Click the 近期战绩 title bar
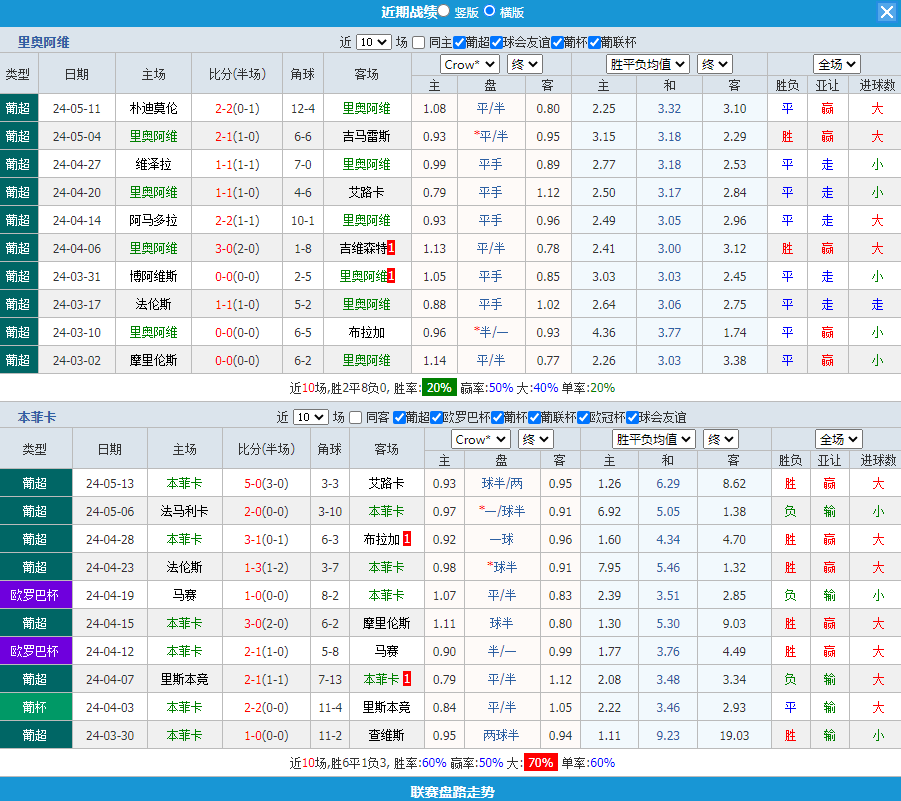901x801 pixels. coord(409,12)
